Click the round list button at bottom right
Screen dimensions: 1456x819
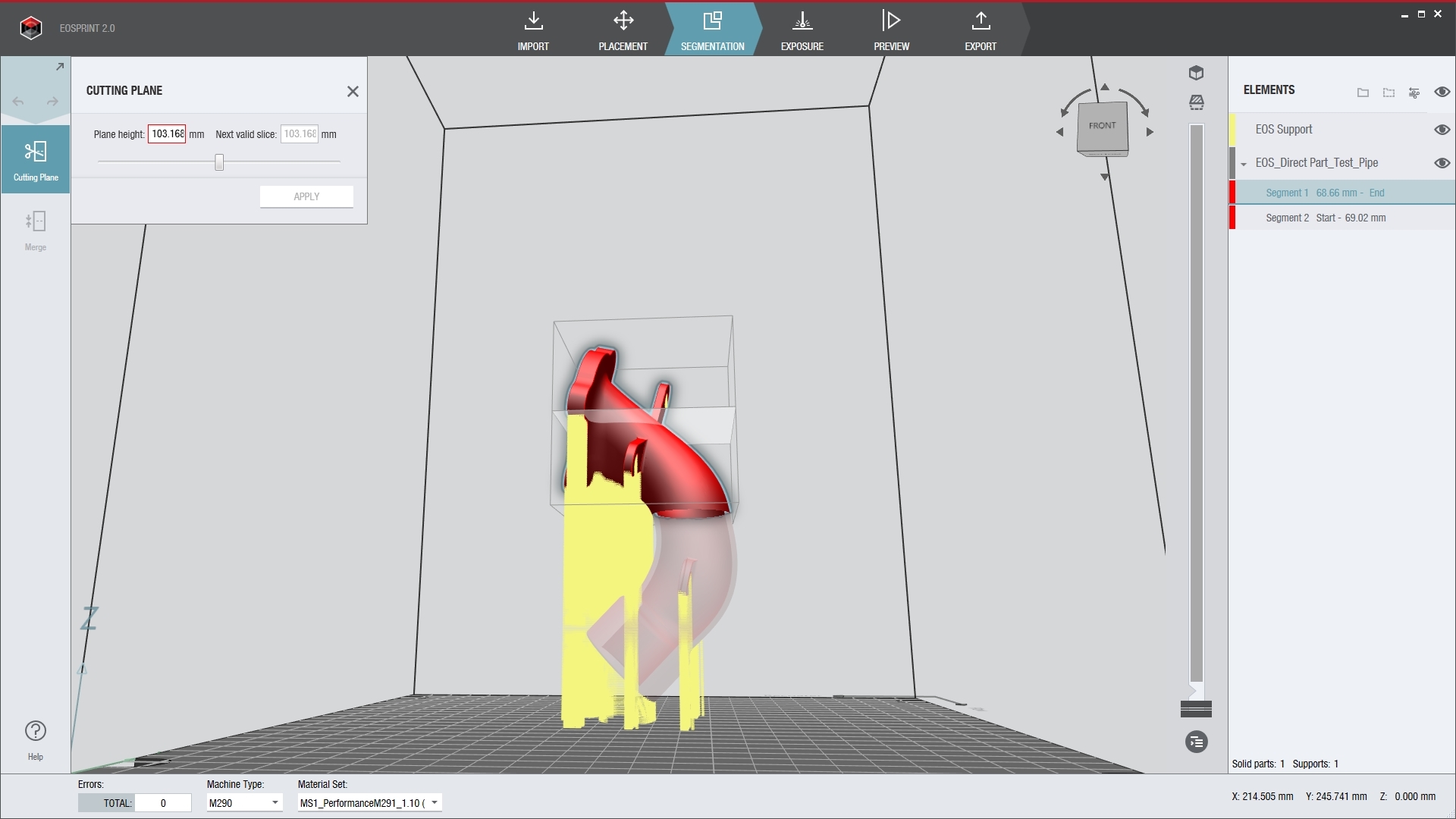point(1197,742)
